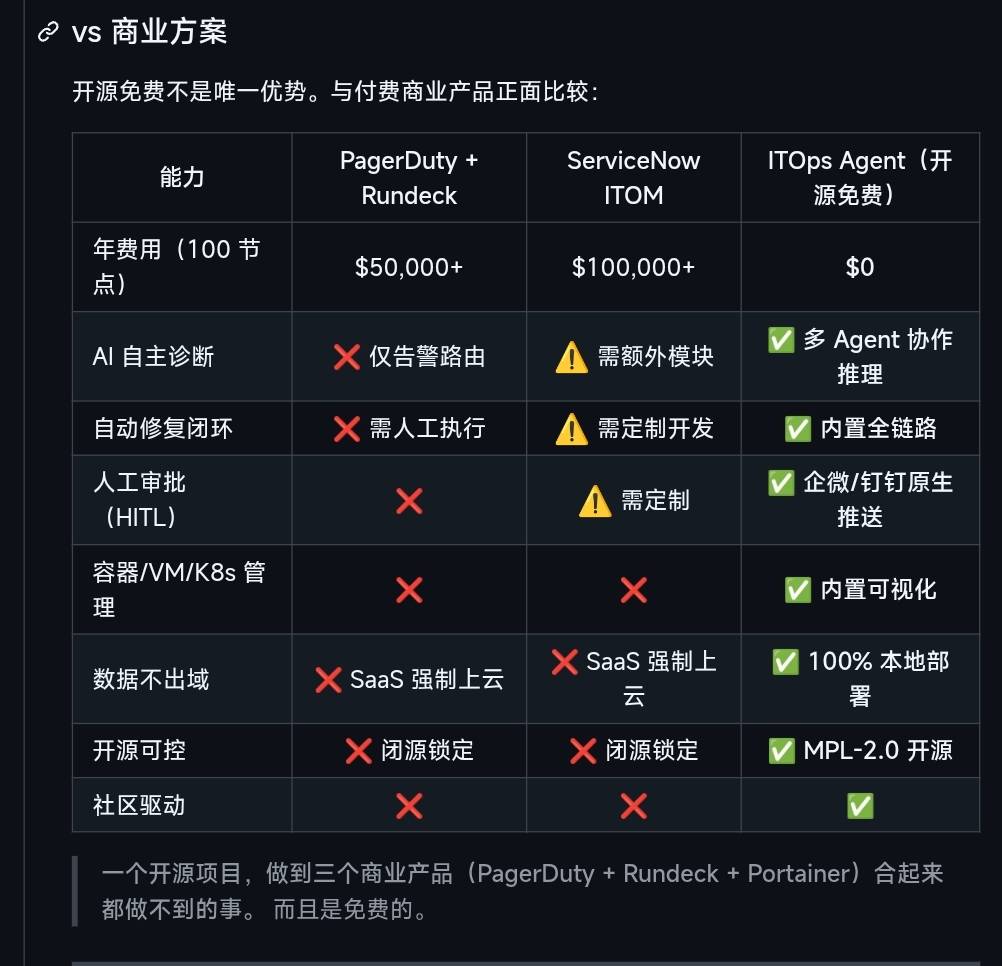Click the green check in the 社区驱动 row
The height and width of the screenshot is (966, 1002).
[860, 806]
